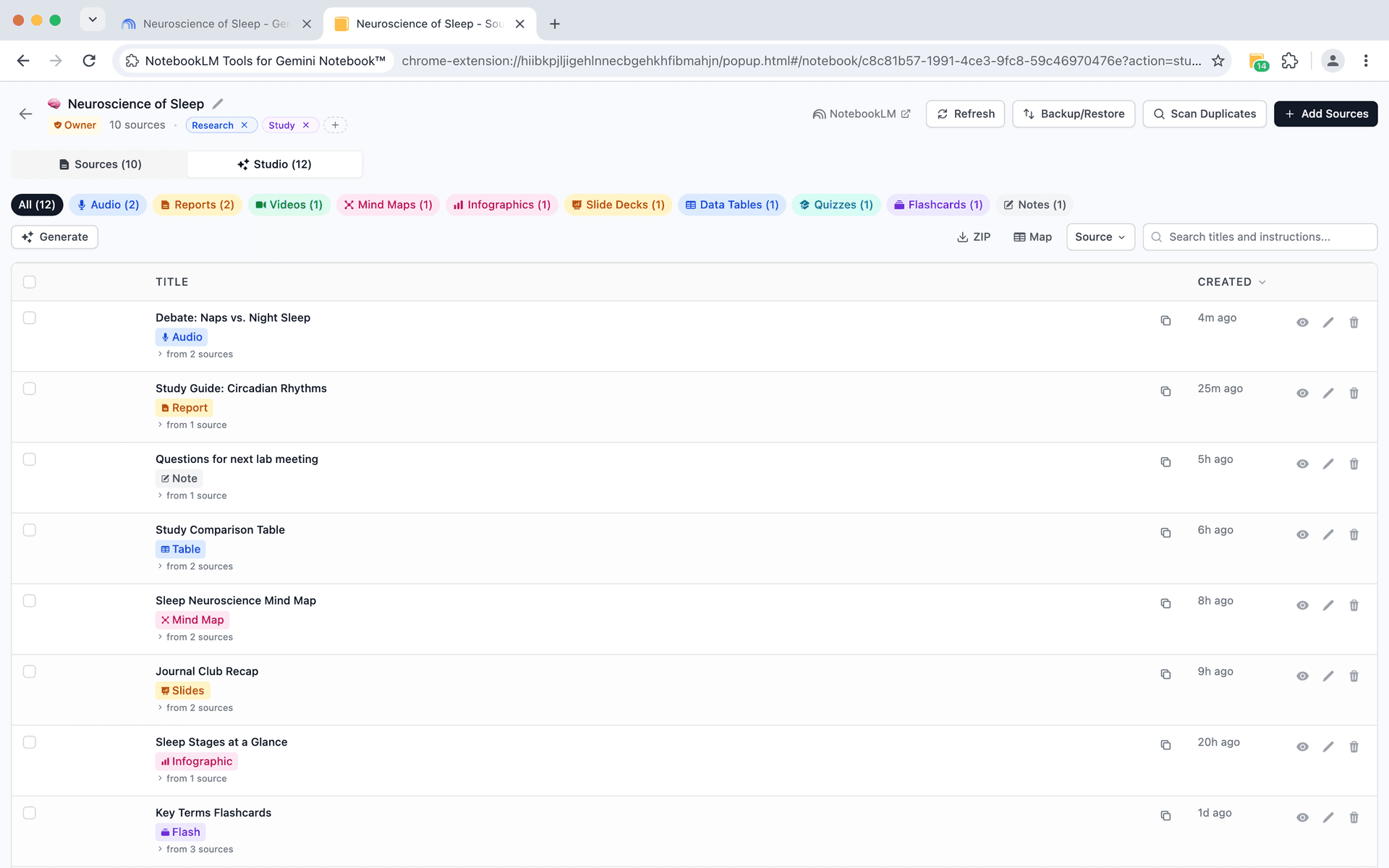Tick the Study Comparison Table checkbox
This screenshot has height=868, width=1389.
30,530
